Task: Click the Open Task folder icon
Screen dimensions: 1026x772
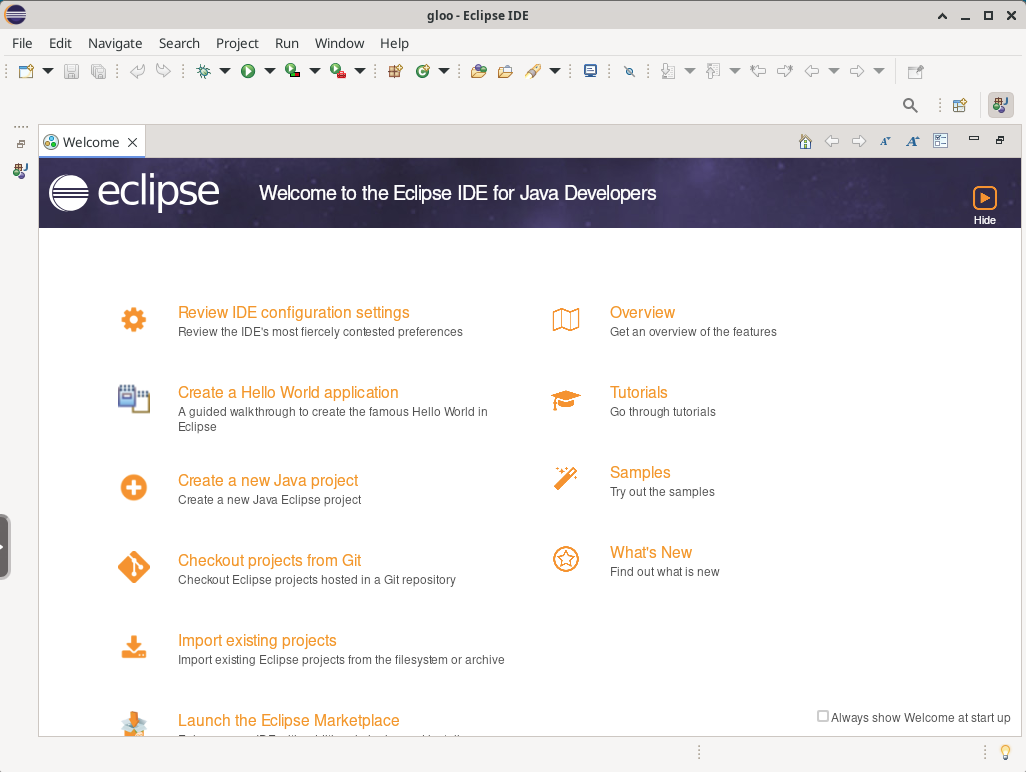Action: (x=505, y=71)
